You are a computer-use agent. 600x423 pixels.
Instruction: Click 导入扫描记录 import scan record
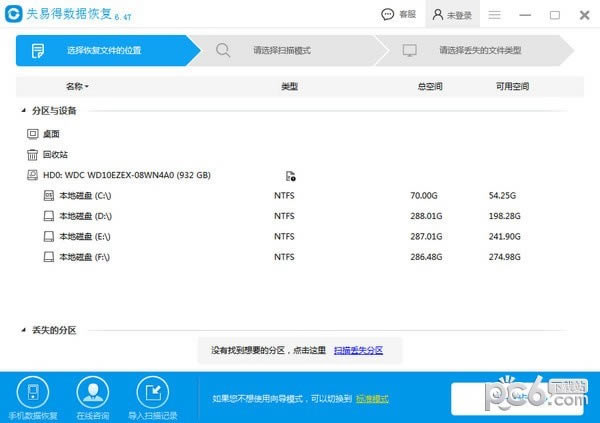click(x=153, y=397)
